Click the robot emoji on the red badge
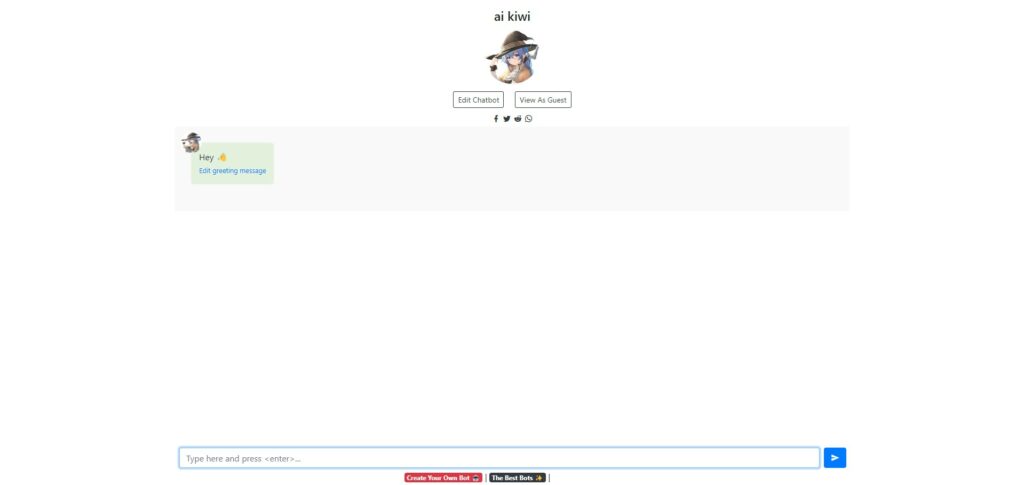 point(475,478)
